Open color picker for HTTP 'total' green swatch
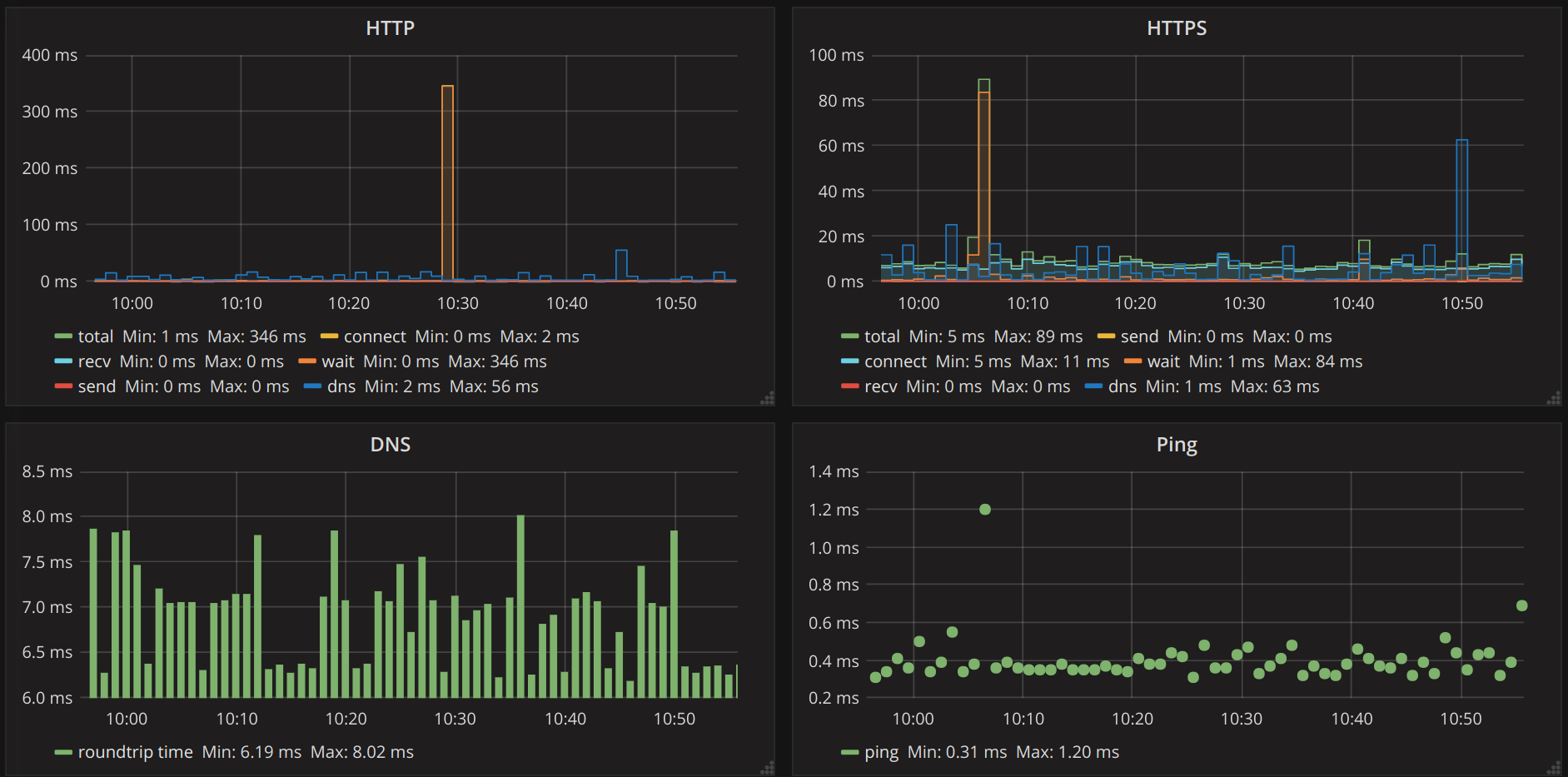This screenshot has height=777, width=1568. 63,336
